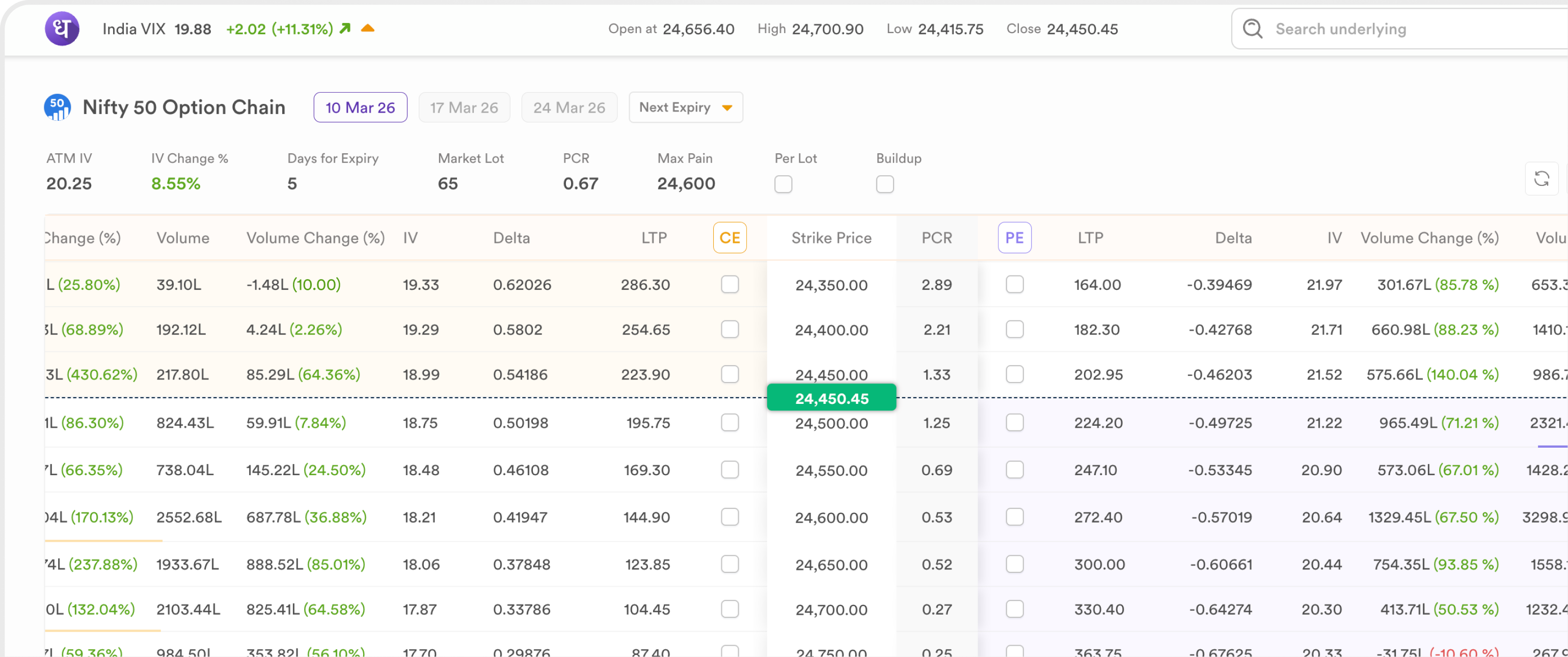Click the Dhan purple logo icon
The width and height of the screenshot is (1568, 657).
tap(62, 29)
